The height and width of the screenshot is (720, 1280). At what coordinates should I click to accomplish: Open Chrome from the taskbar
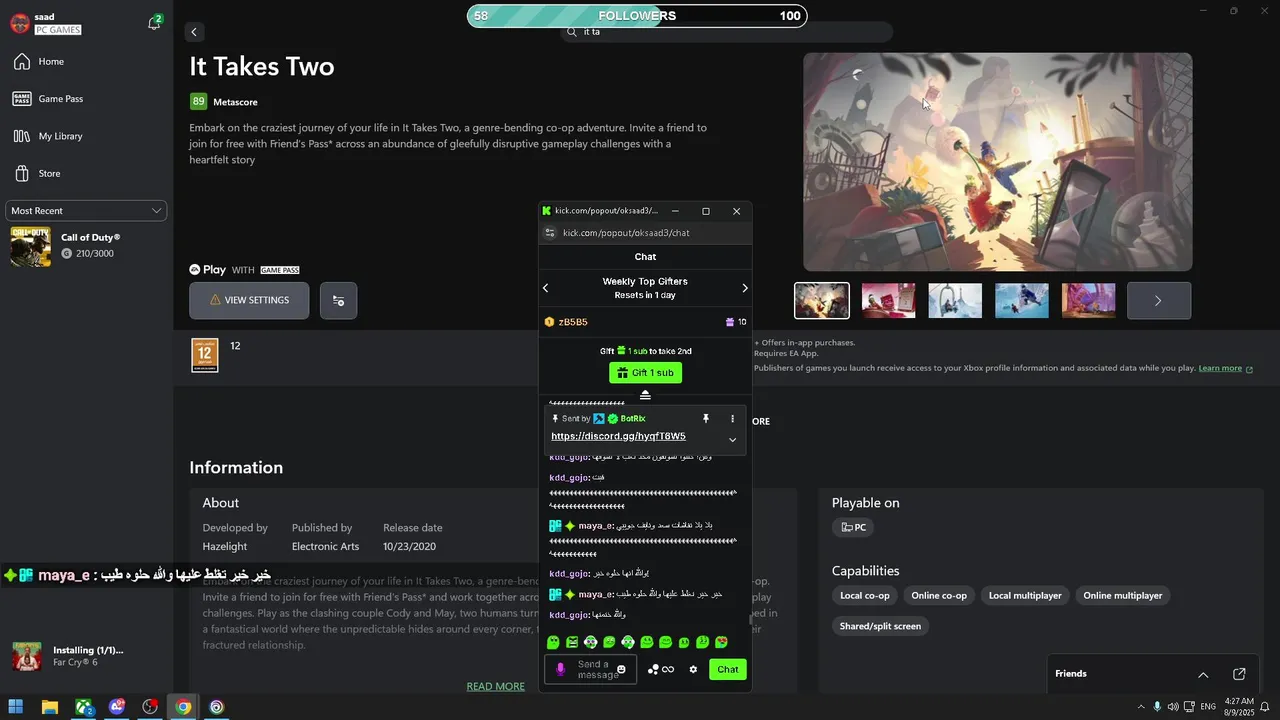183,707
